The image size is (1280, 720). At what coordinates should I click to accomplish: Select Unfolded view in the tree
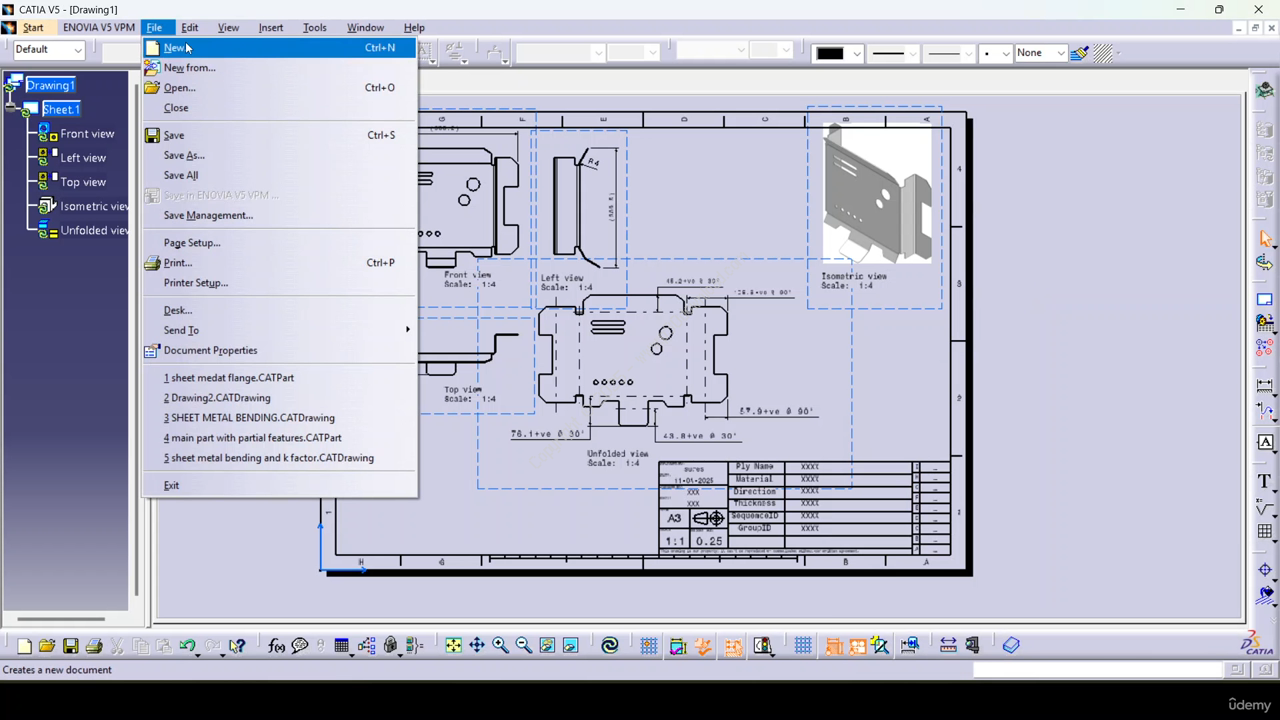click(x=94, y=231)
